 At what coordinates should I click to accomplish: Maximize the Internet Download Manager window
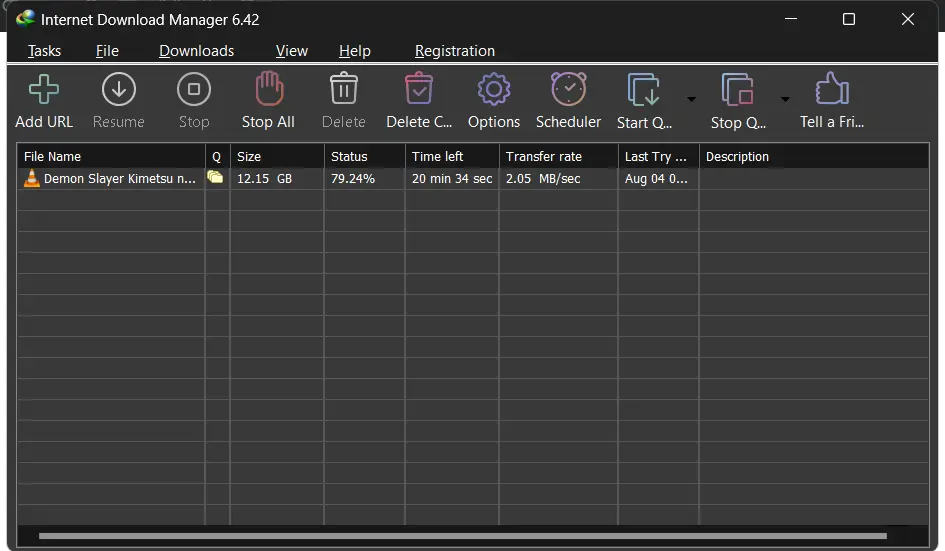[x=849, y=19]
